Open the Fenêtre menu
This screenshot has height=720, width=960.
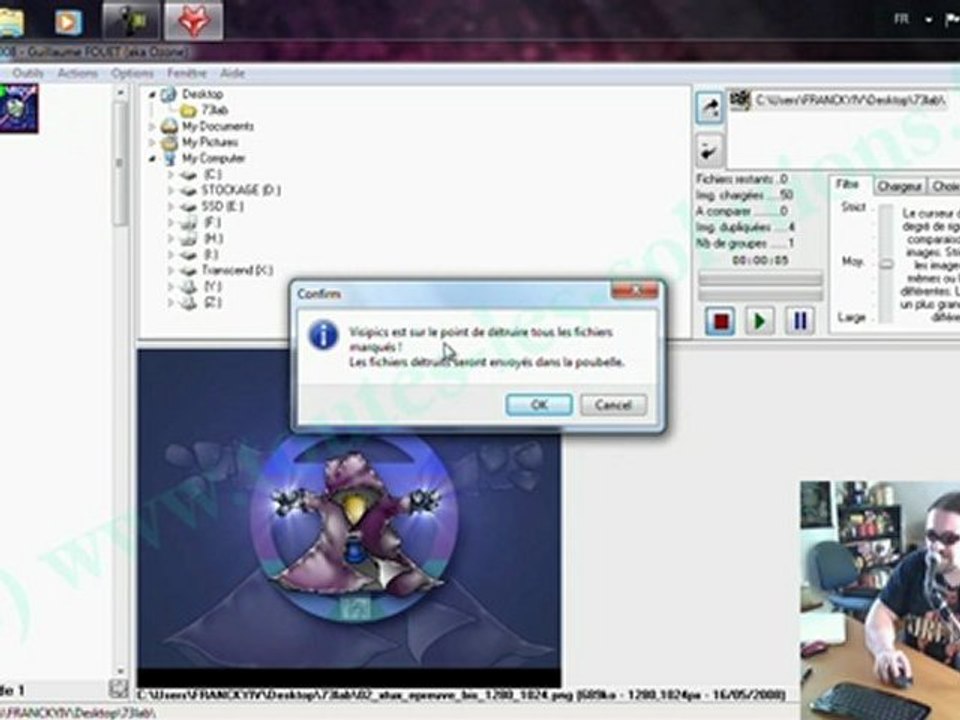point(187,73)
